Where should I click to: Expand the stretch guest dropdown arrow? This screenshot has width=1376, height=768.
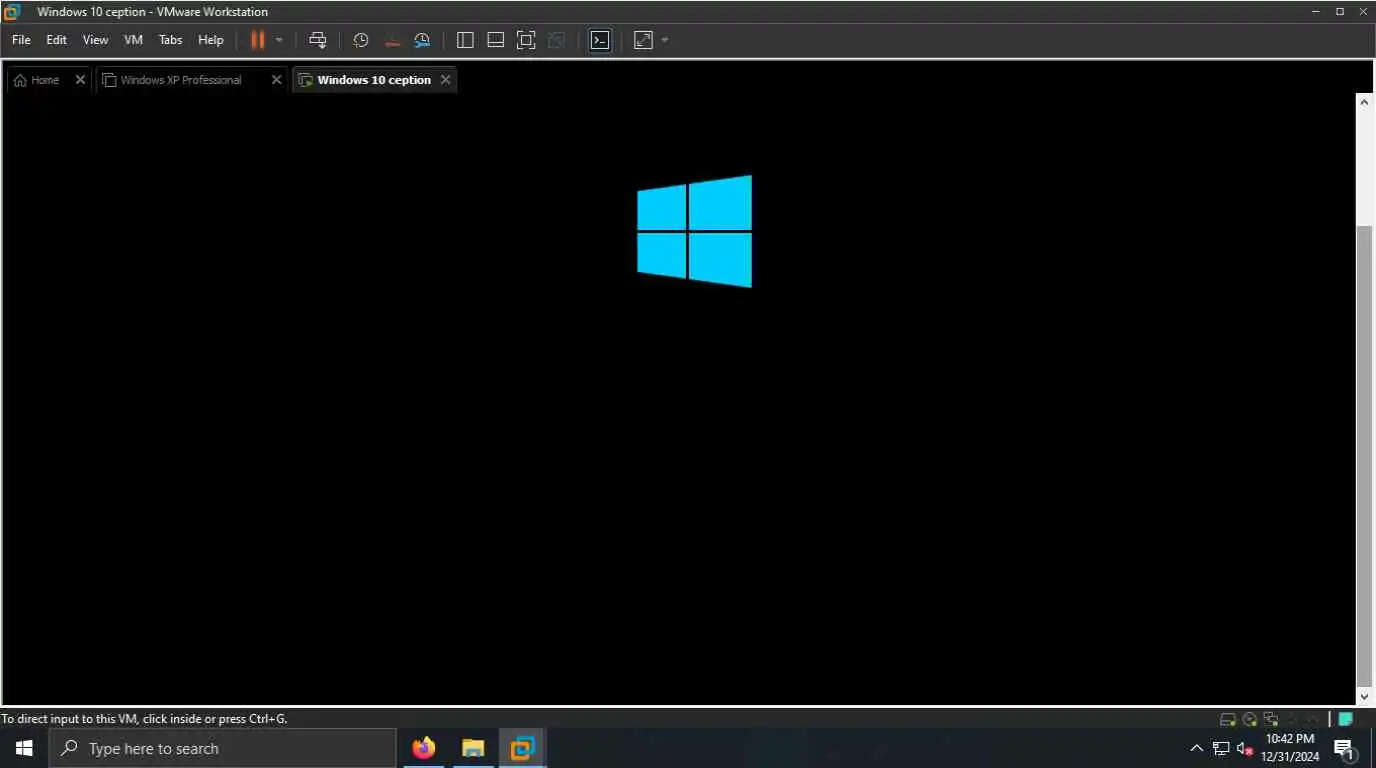pos(665,40)
